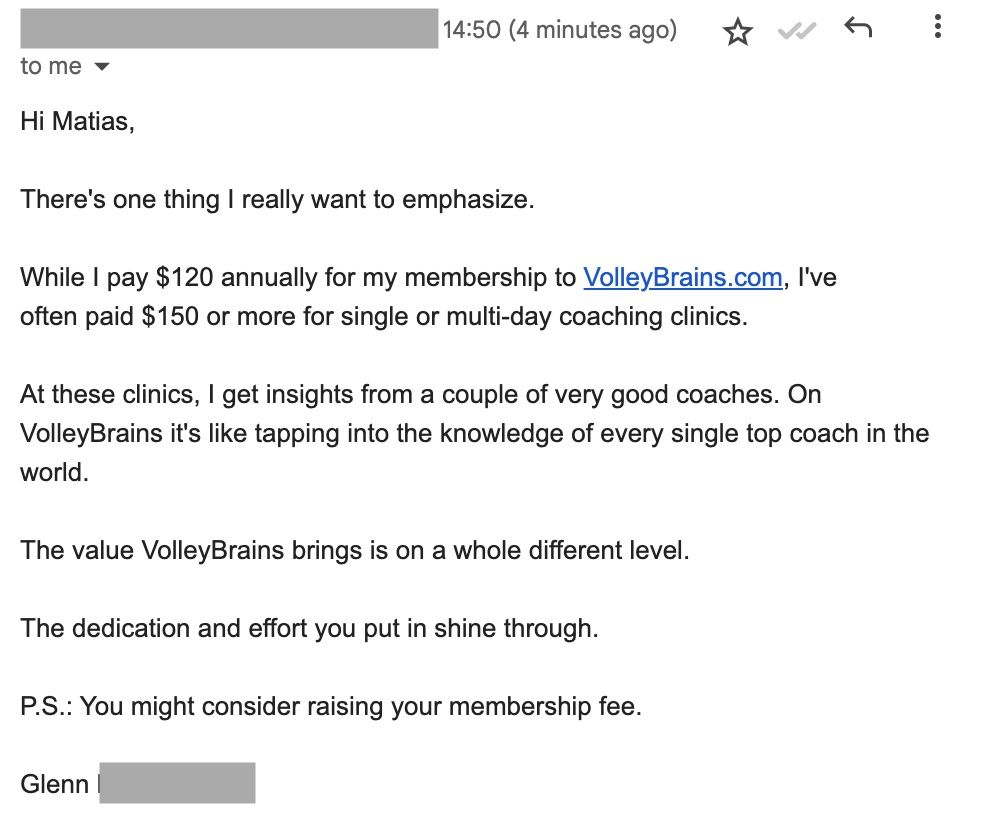Click "The dedication and effort" sentence
Image resolution: width=986 pixels, height=816 pixels.
point(309,628)
